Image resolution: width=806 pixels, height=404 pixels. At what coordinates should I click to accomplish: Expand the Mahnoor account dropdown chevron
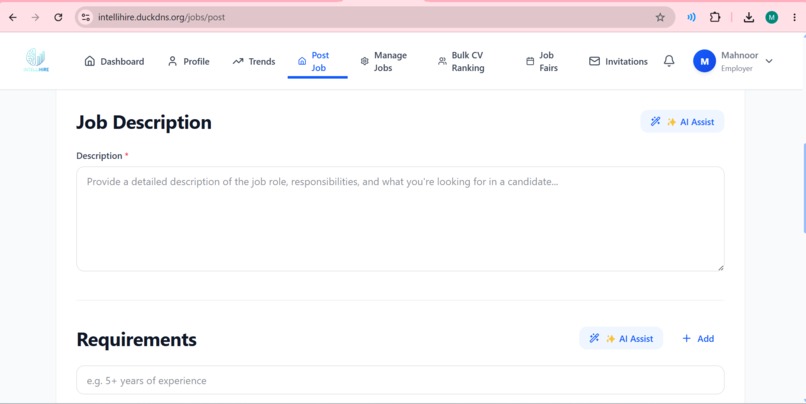(x=769, y=61)
